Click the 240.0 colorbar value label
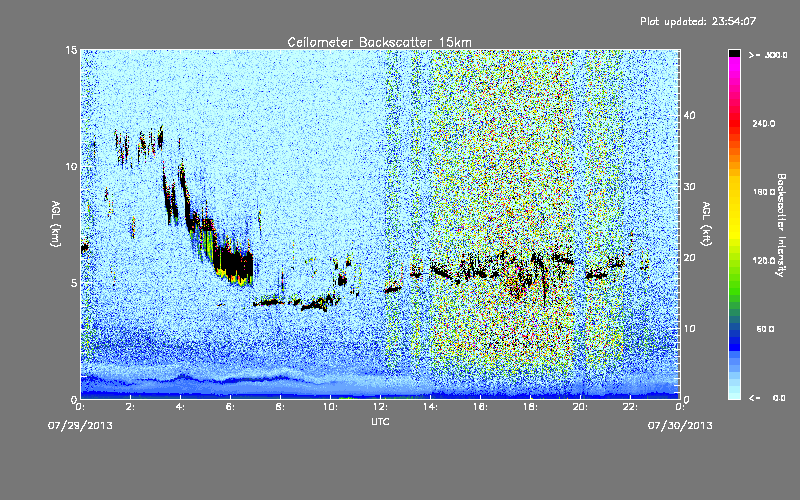This screenshot has height=500, width=800. point(763,123)
